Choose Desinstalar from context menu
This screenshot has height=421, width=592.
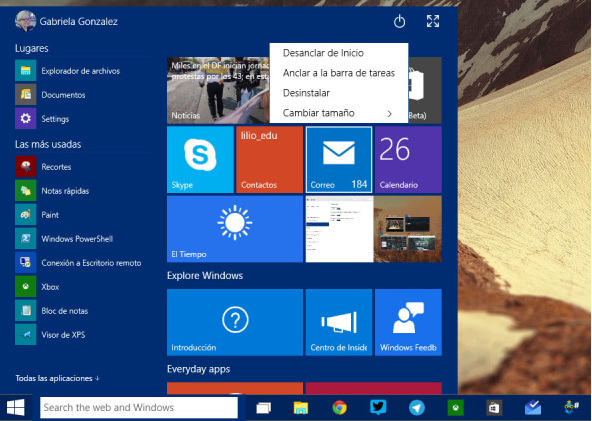[x=339, y=93]
